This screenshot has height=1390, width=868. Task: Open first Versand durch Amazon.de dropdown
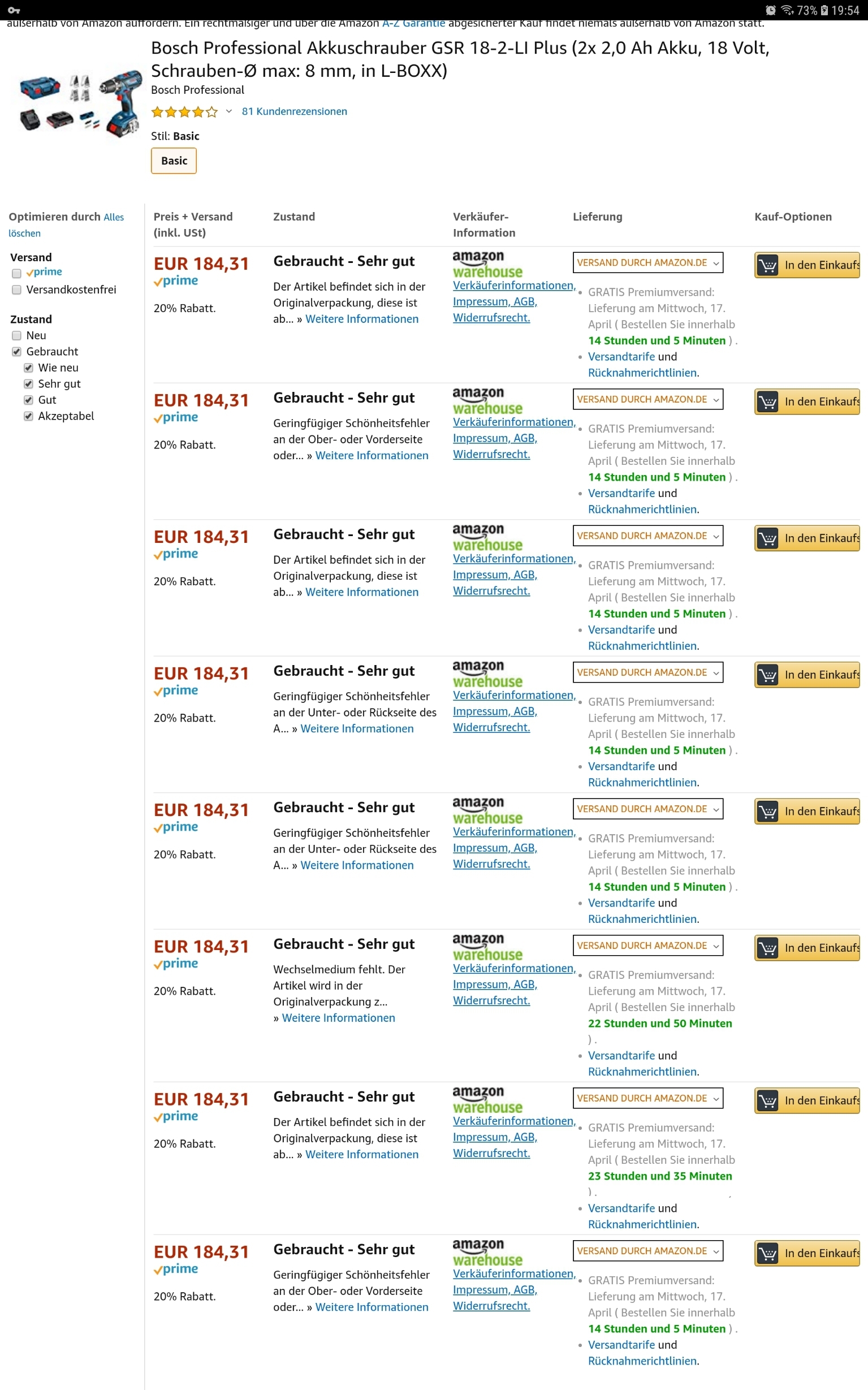[647, 263]
